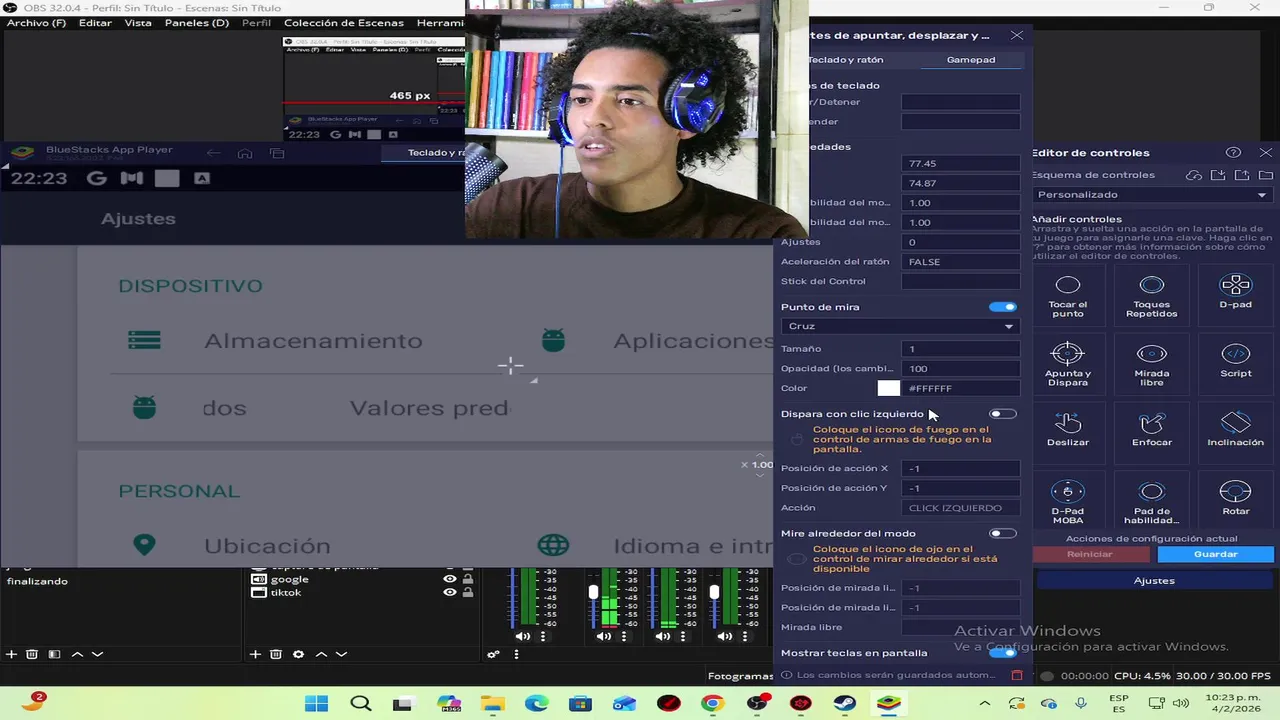Select the Mirada libre control
The width and height of the screenshot is (1280, 720).
pos(1152,364)
